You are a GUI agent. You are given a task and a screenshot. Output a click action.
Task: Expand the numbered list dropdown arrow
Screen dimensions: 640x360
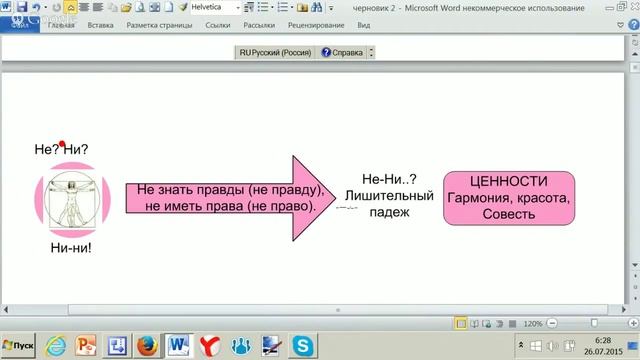click(292, 7)
